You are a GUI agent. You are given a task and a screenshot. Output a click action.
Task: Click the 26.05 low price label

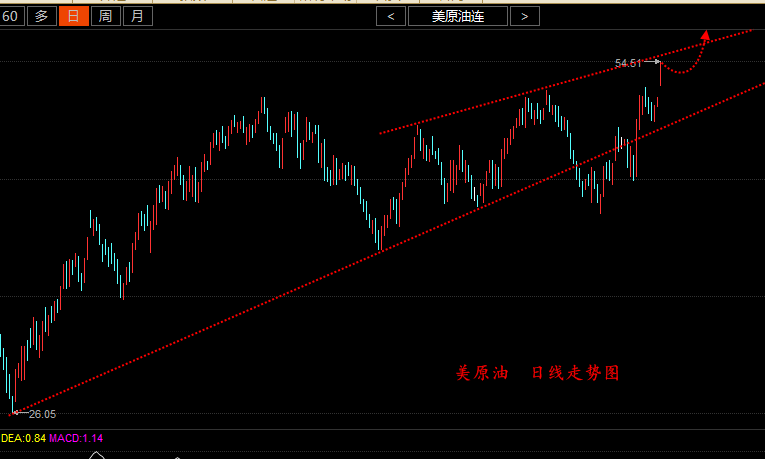click(42, 414)
